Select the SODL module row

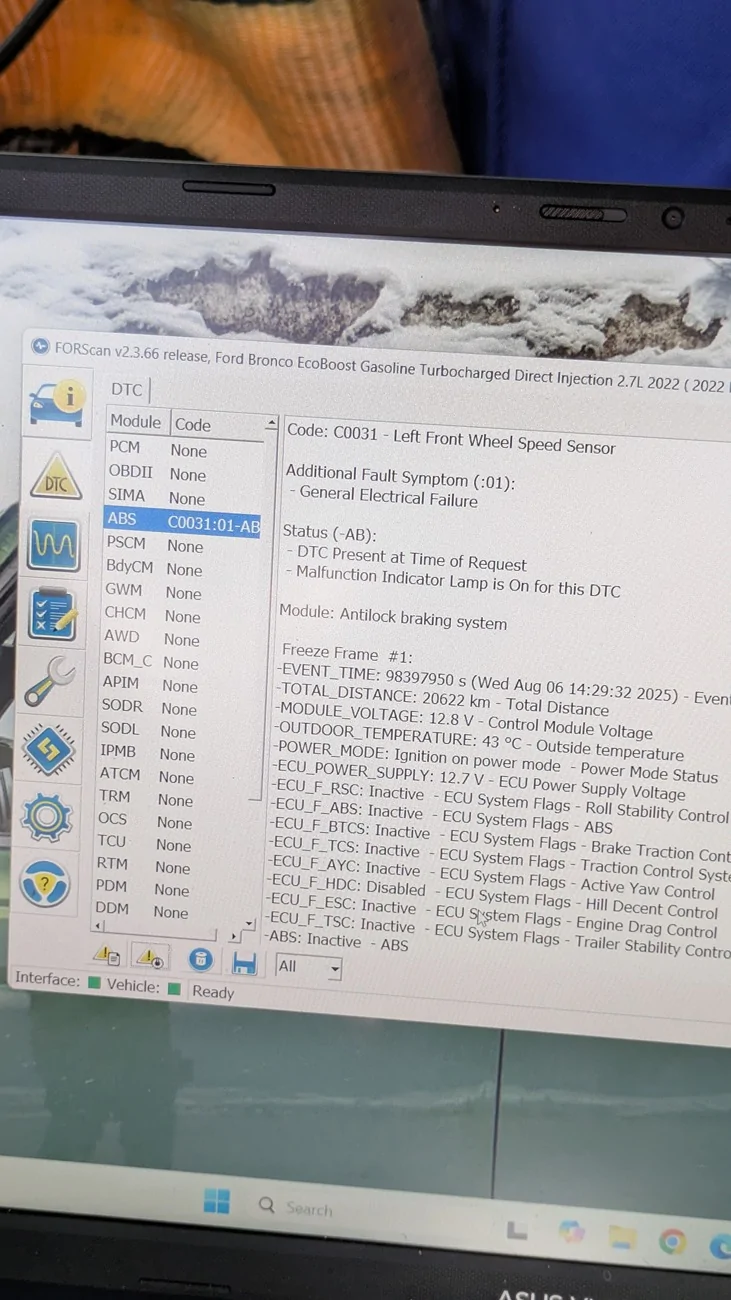coord(175,730)
